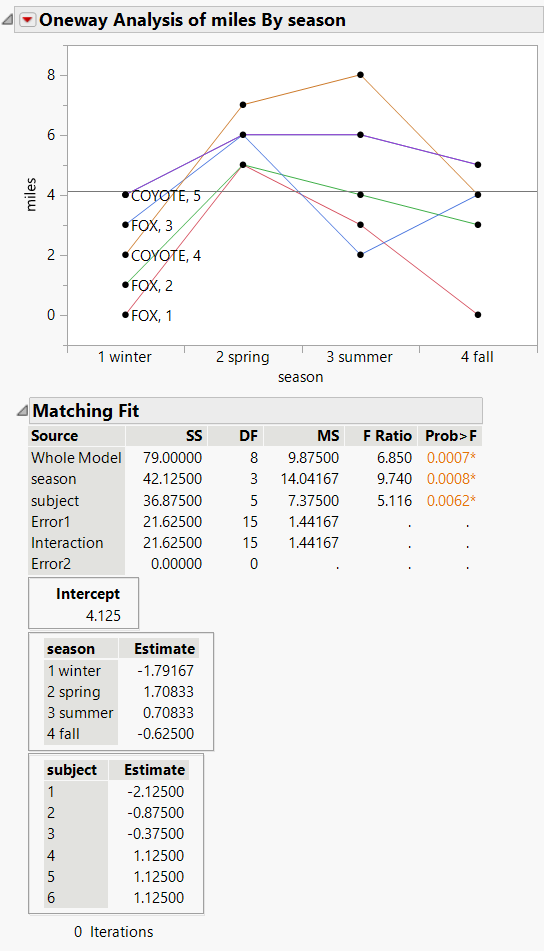Click the subject p-value 0.0062*
This screenshot has width=544, height=951.
451,501
